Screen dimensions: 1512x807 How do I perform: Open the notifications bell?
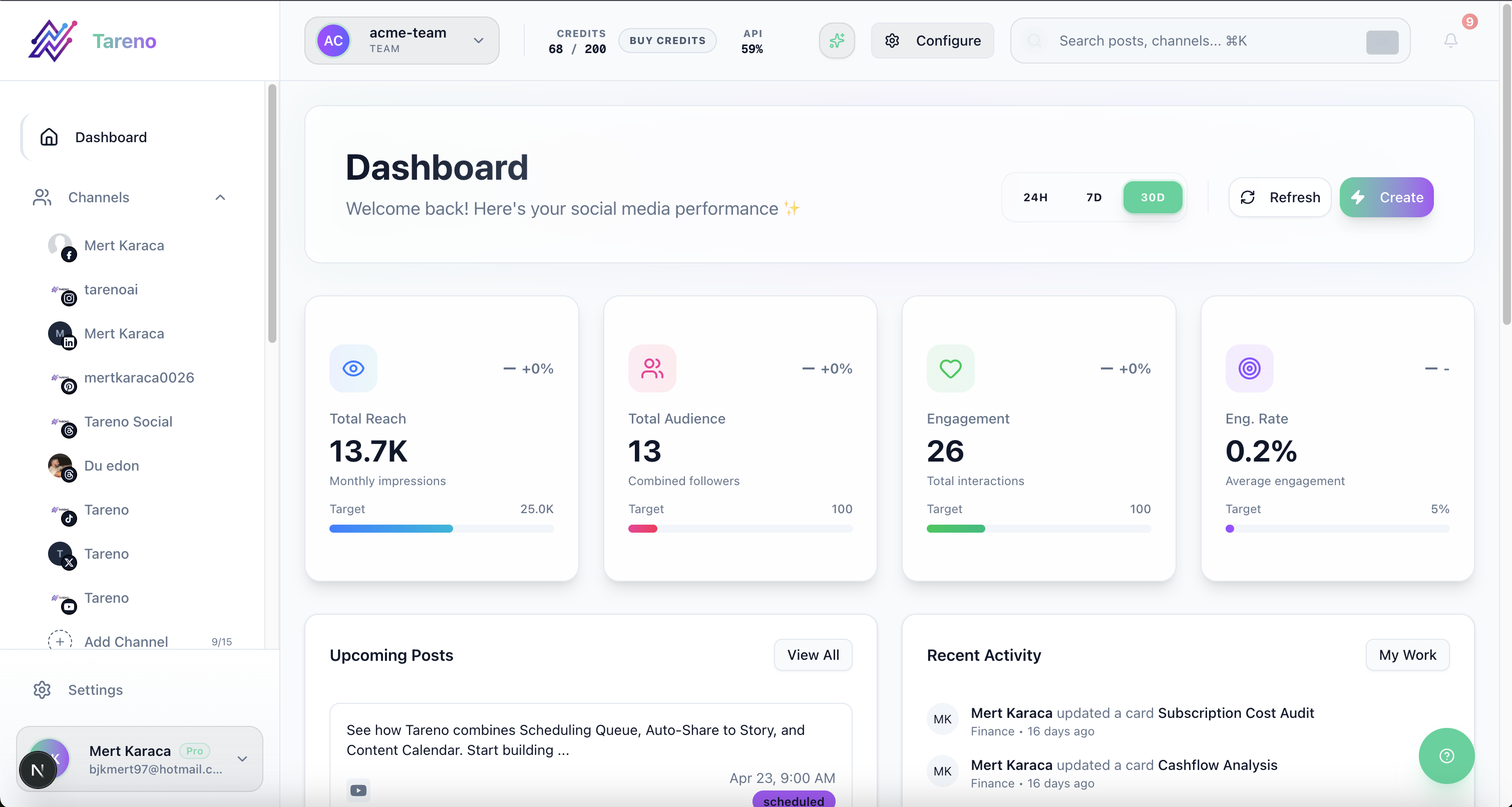[x=1450, y=41]
